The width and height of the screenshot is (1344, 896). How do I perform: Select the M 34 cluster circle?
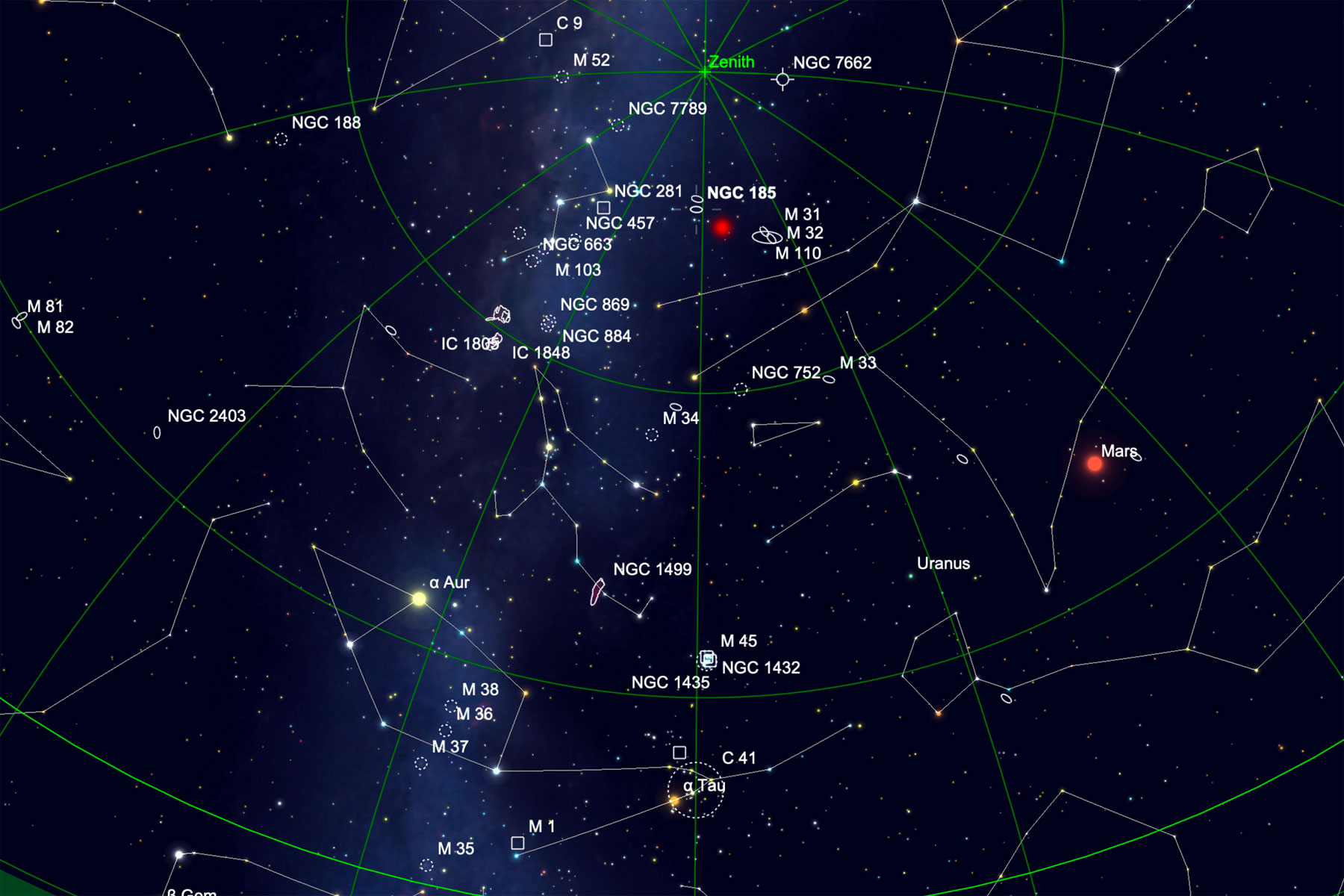coord(652,435)
